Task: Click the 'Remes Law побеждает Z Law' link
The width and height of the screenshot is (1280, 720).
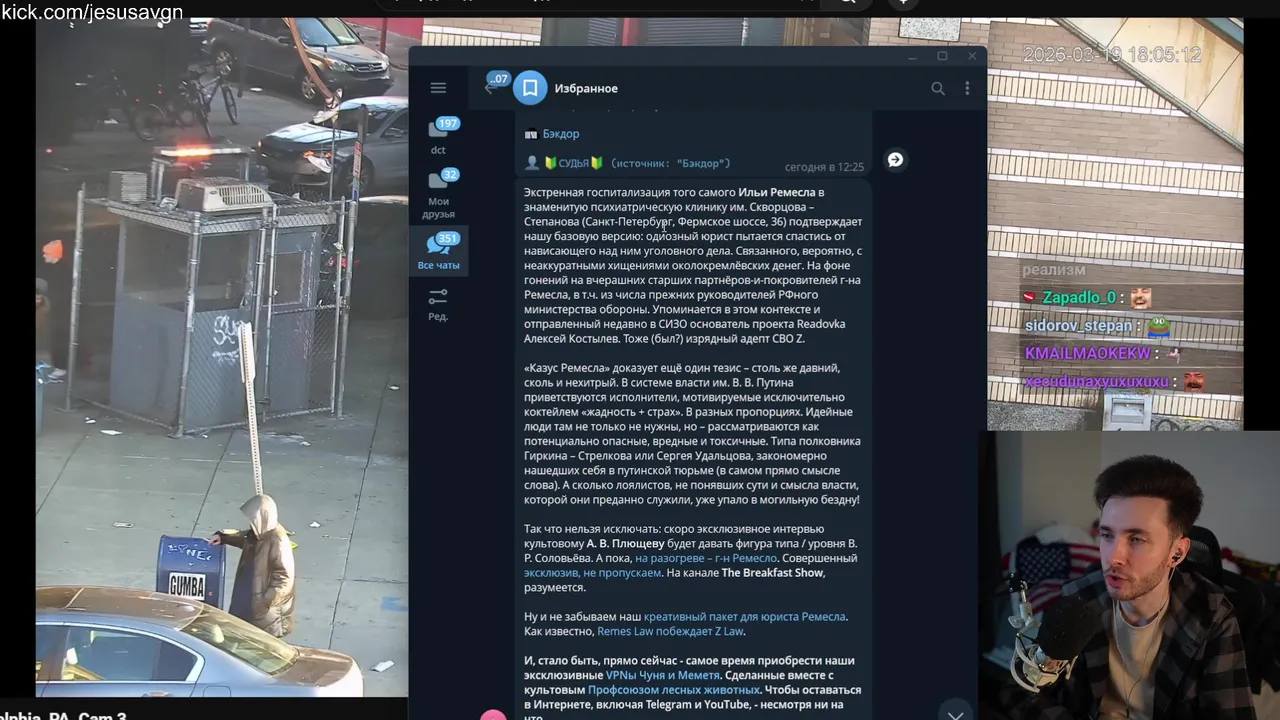Action: coord(670,632)
